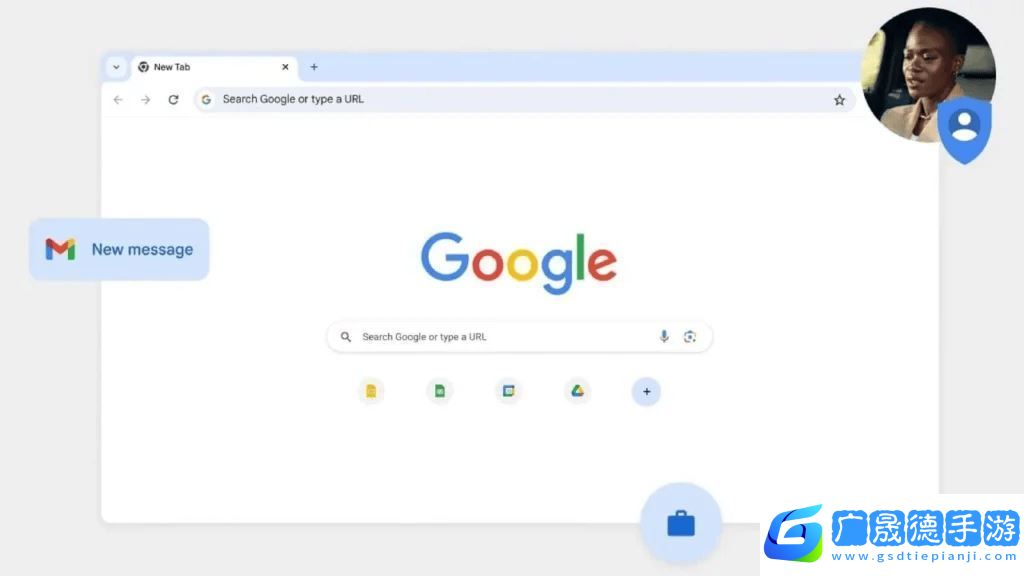1024x576 pixels.
Task: Close the New Tab tab
Action: click(285, 67)
